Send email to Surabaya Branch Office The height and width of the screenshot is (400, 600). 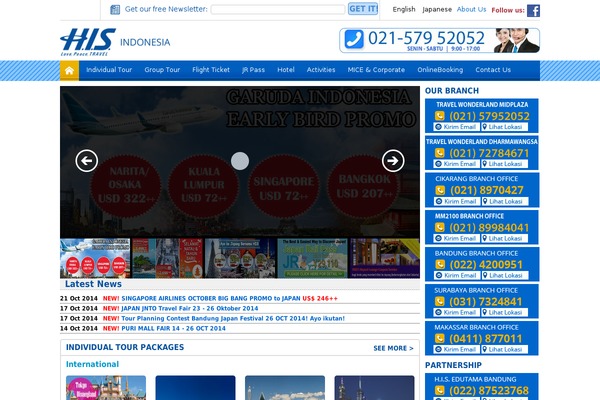pos(457,313)
